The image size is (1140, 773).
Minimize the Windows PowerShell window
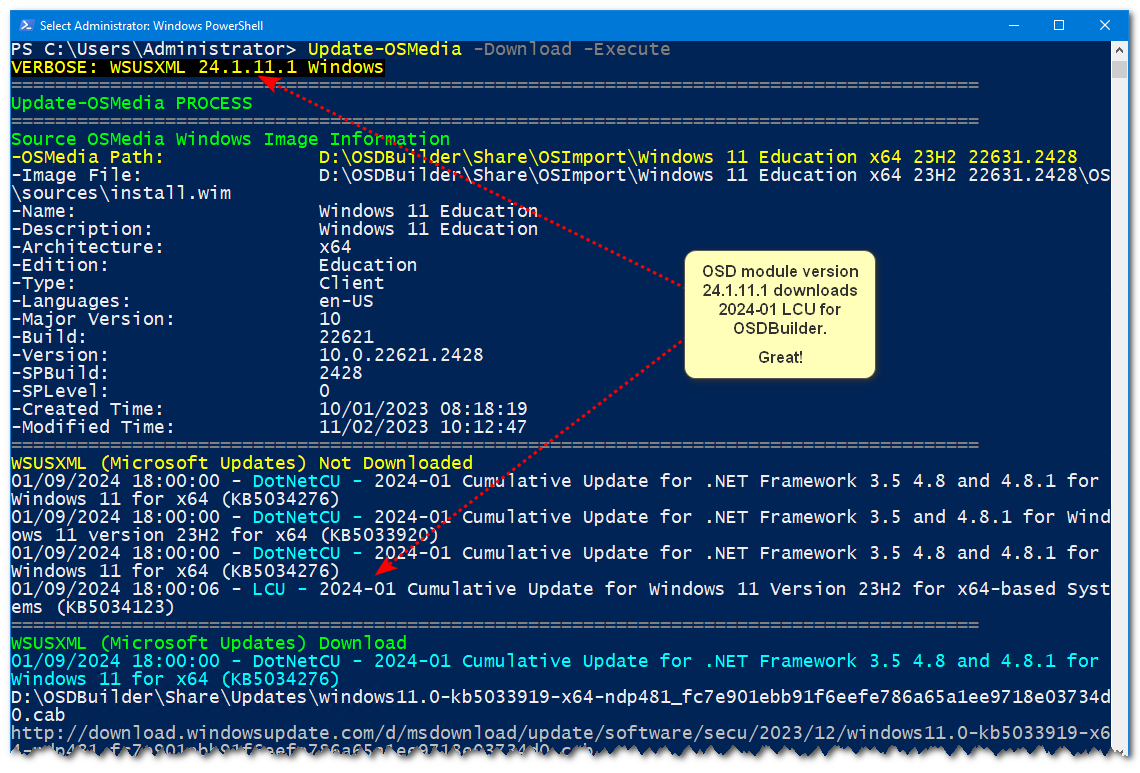tap(1013, 25)
